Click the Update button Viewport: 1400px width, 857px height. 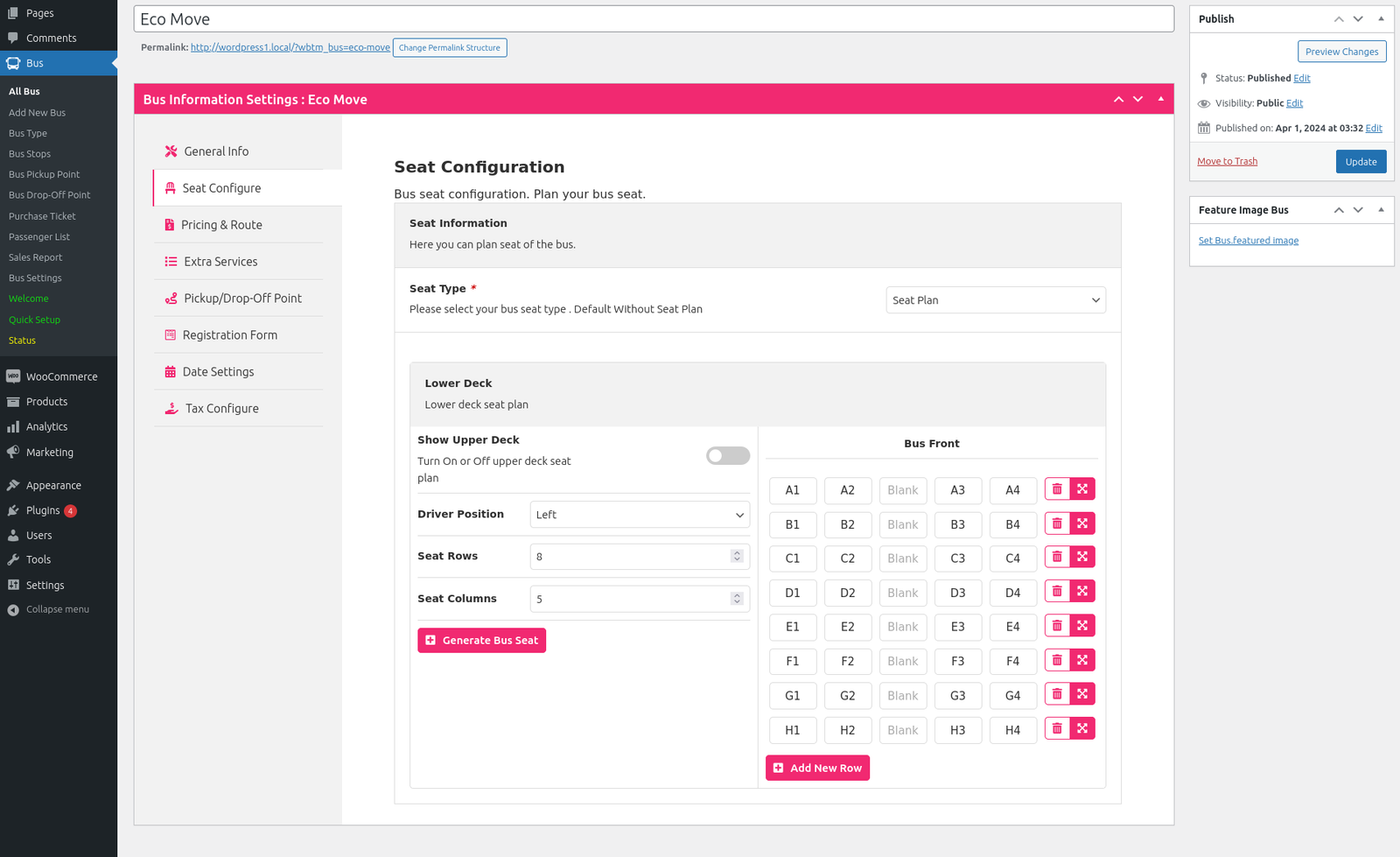coord(1361,162)
